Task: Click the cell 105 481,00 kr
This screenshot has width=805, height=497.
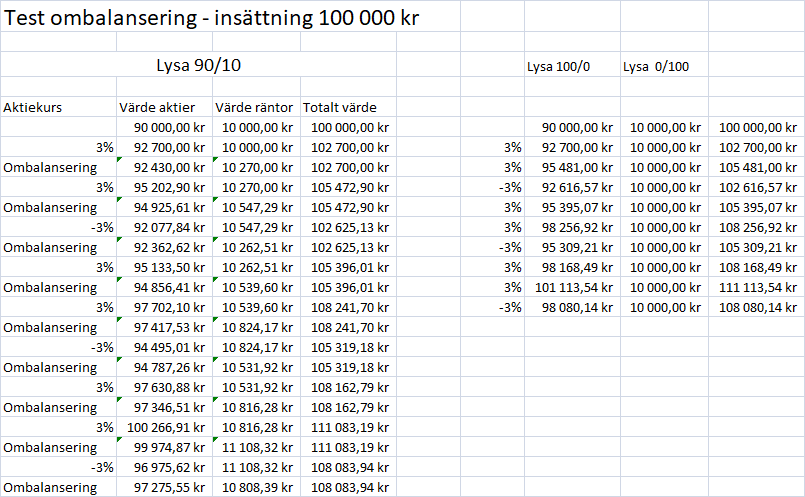Action: 758,167
